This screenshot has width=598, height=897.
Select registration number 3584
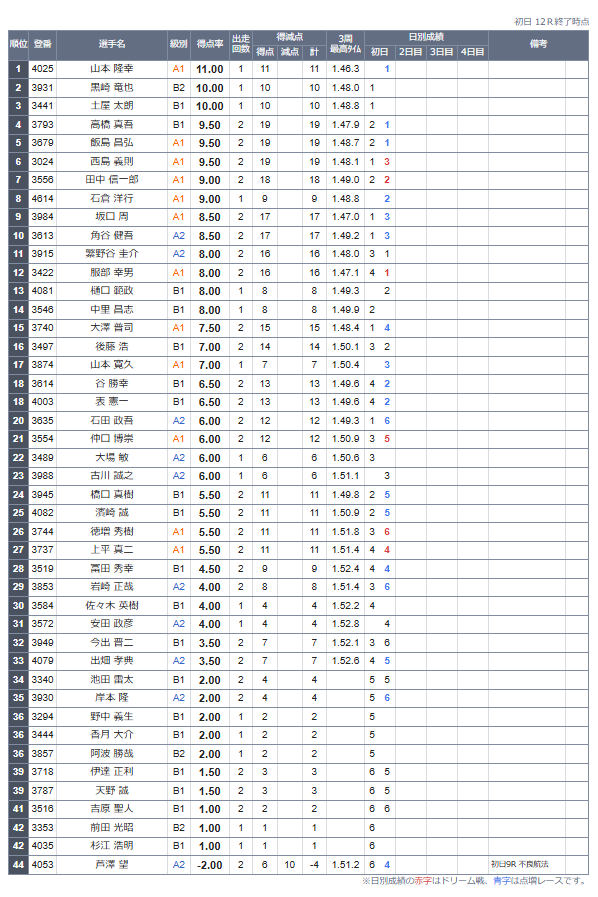tap(42, 605)
